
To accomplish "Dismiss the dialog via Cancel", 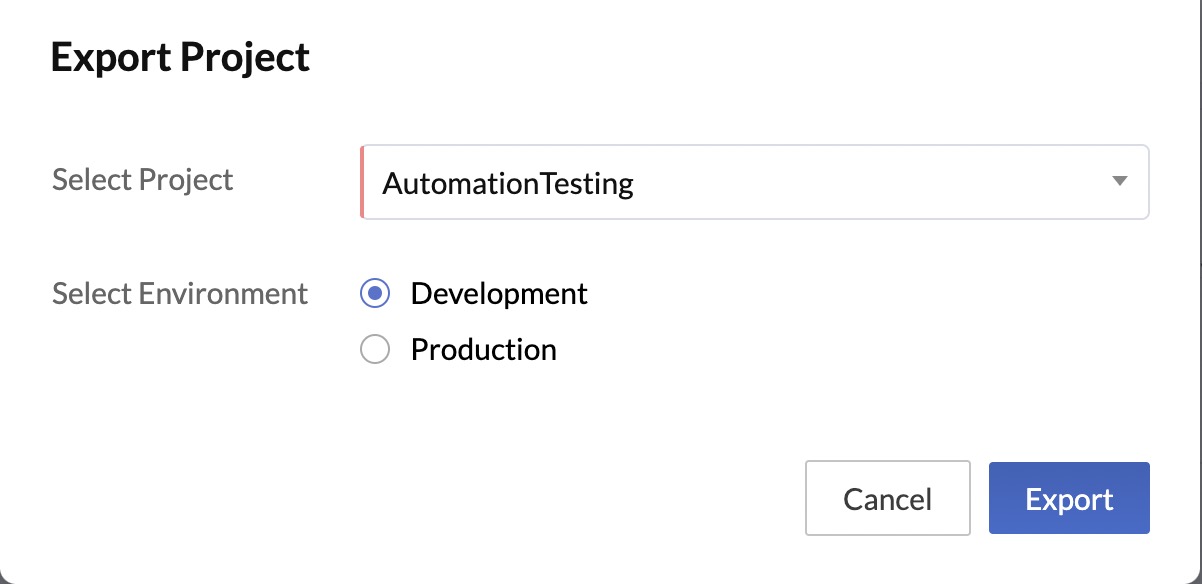I will tap(887, 497).
